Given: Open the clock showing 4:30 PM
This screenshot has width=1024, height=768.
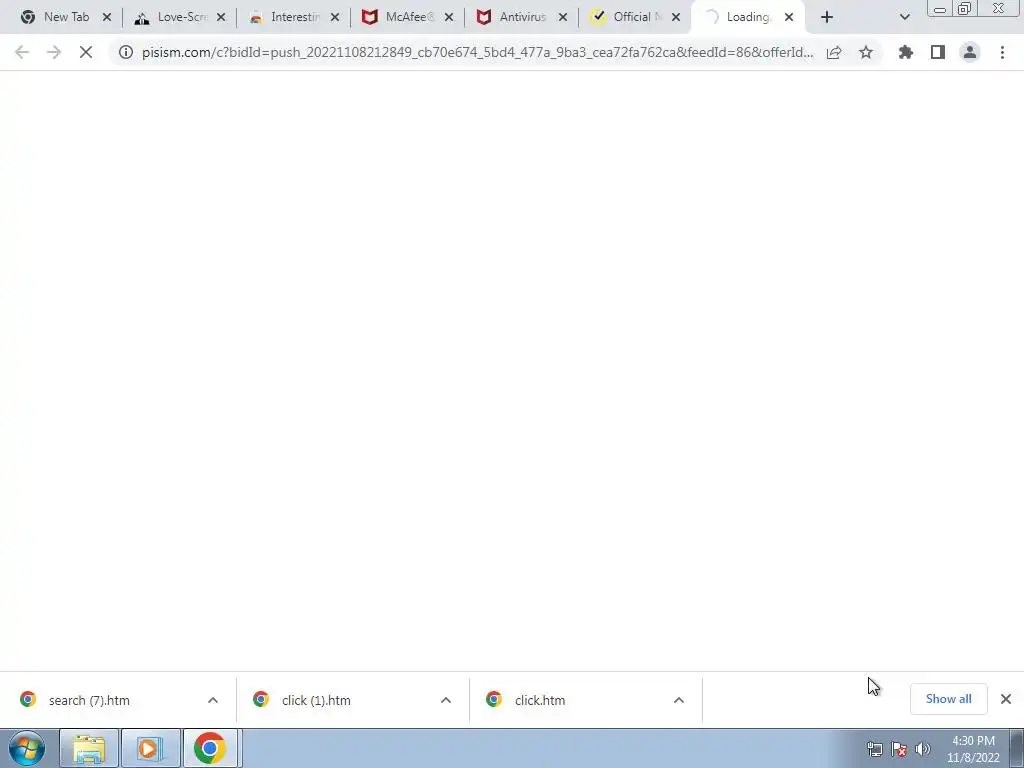Looking at the screenshot, I should (973, 749).
